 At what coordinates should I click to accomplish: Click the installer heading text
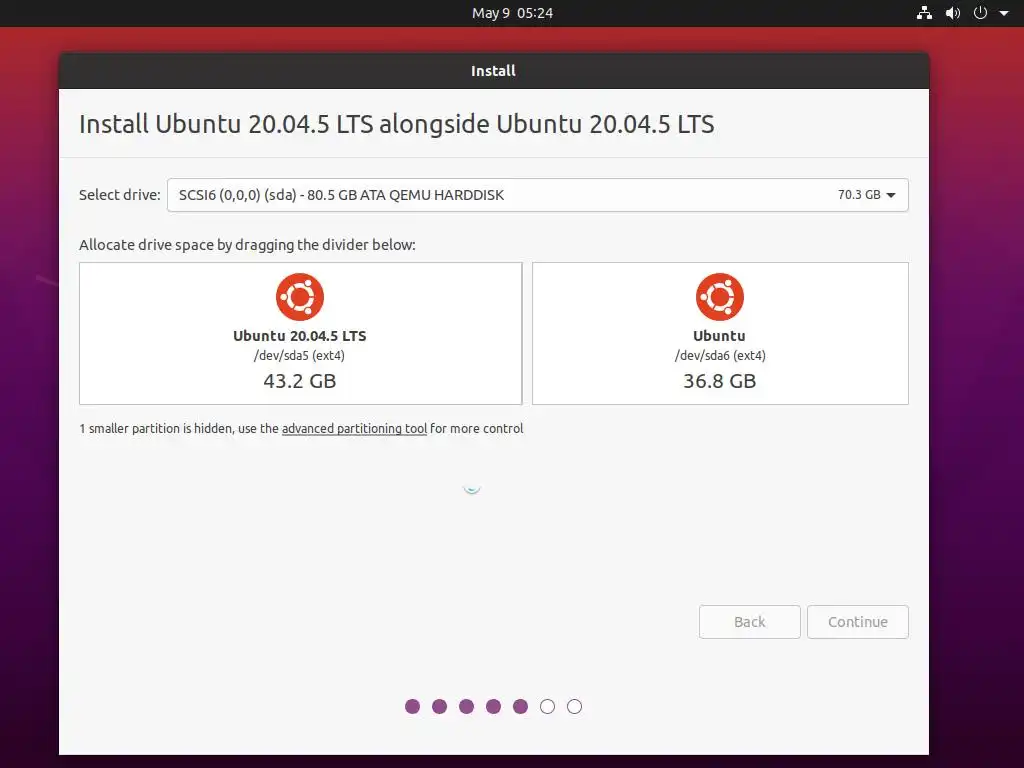pyautogui.click(x=396, y=124)
